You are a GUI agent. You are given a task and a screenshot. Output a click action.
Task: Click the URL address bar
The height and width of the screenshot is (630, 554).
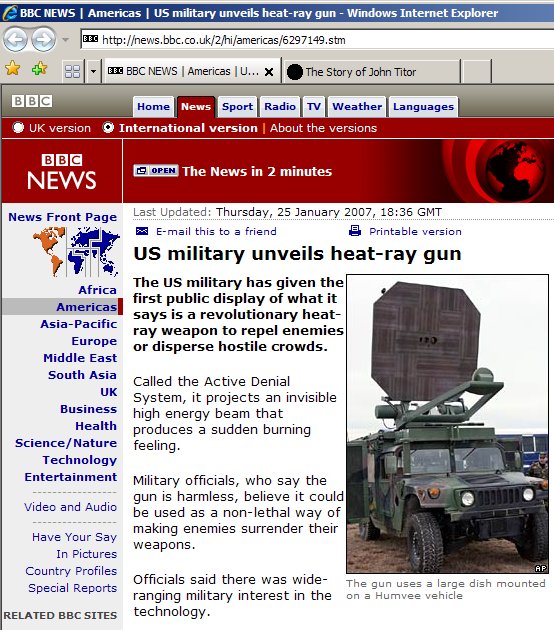point(317,40)
